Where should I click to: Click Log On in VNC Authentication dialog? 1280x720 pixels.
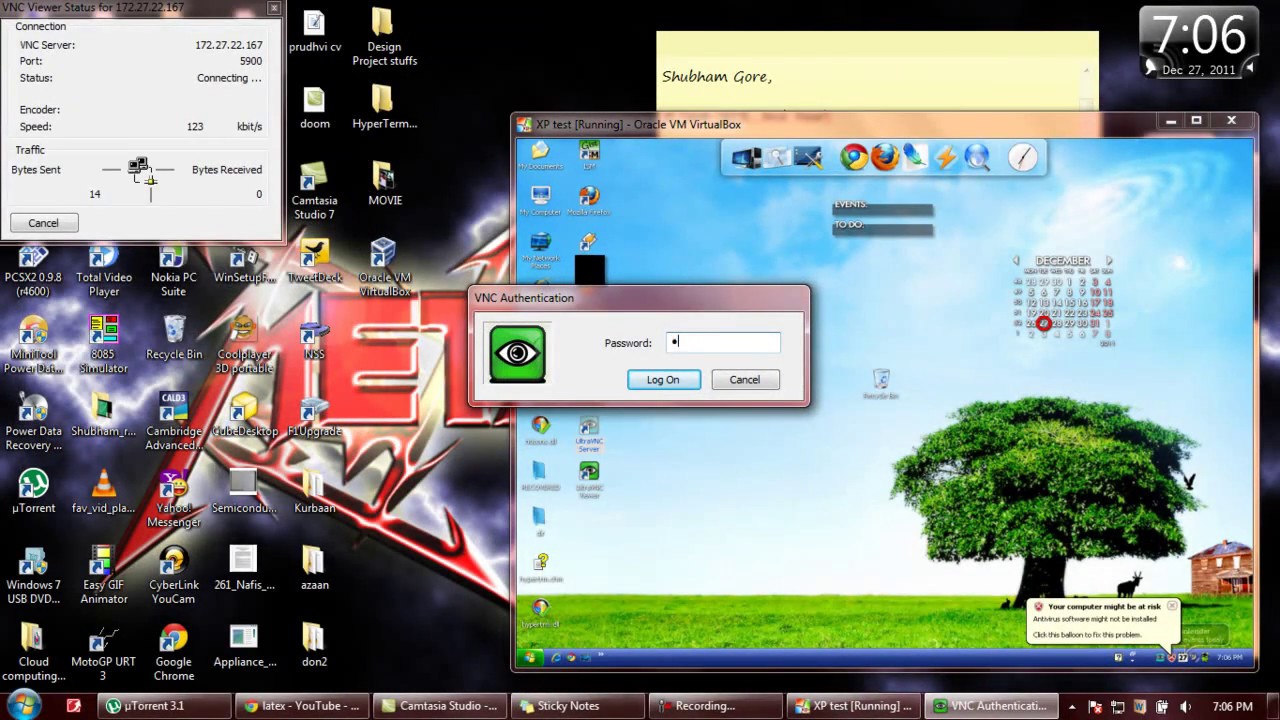pyautogui.click(x=664, y=380)
